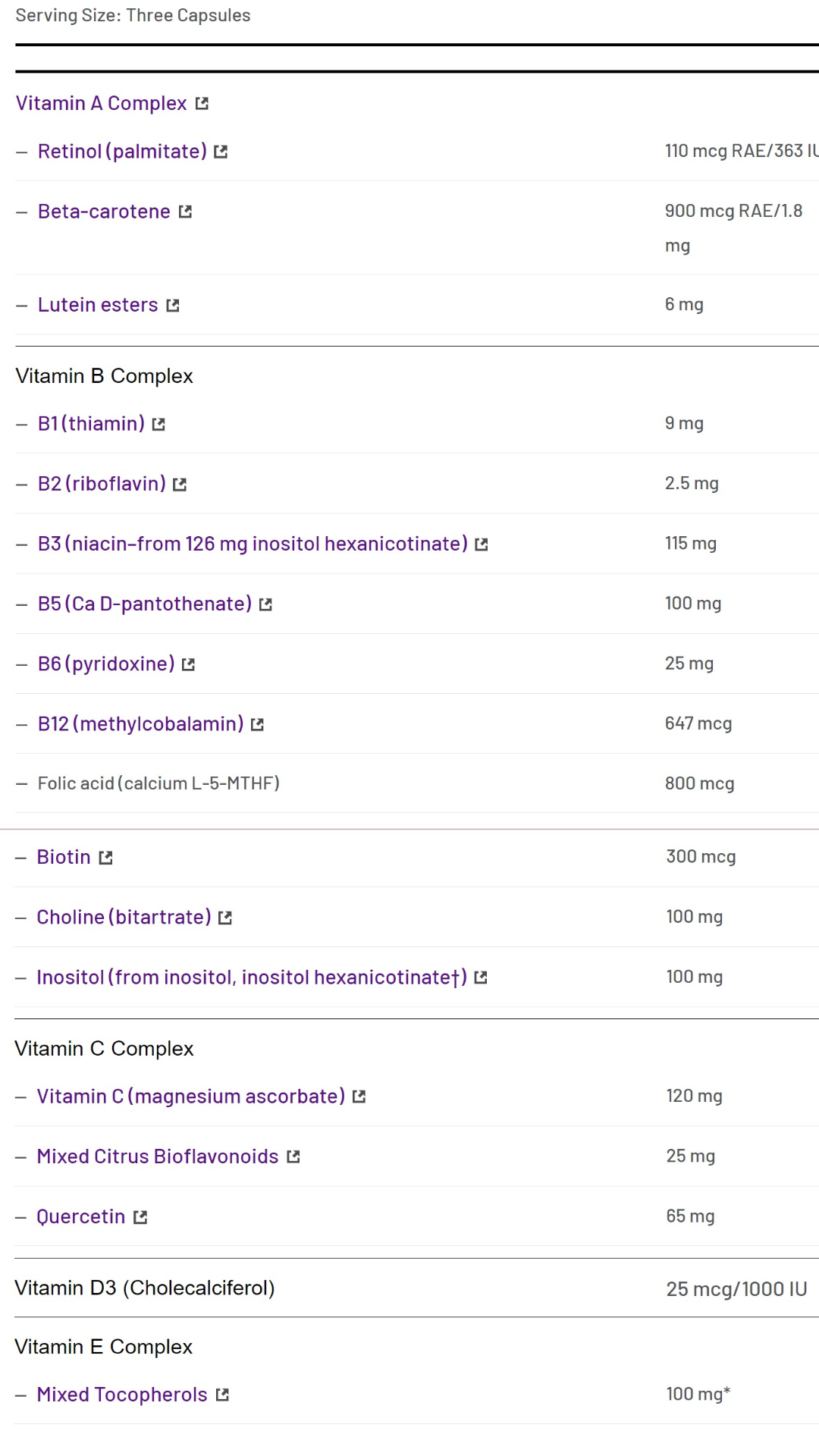Click external-link icon beside Quercetin
Screen dimensions: 819x1456
140,1217
